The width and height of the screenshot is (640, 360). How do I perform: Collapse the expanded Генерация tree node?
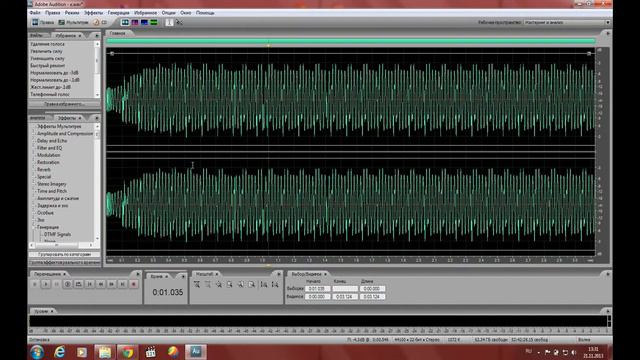[x=34, y=227]
